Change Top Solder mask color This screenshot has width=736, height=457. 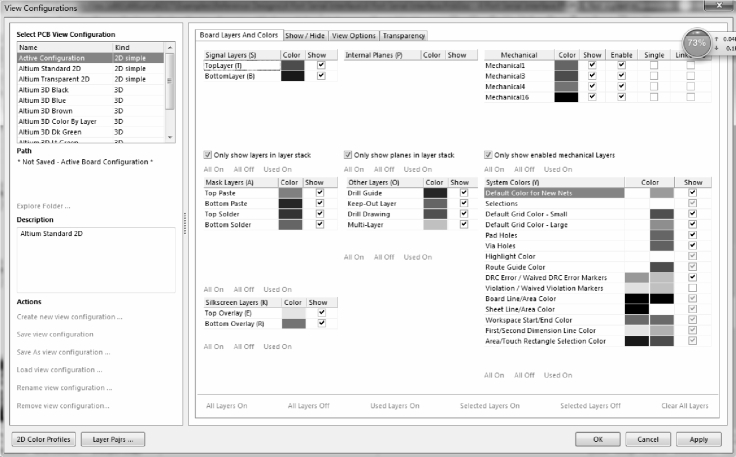pos(290,214)
